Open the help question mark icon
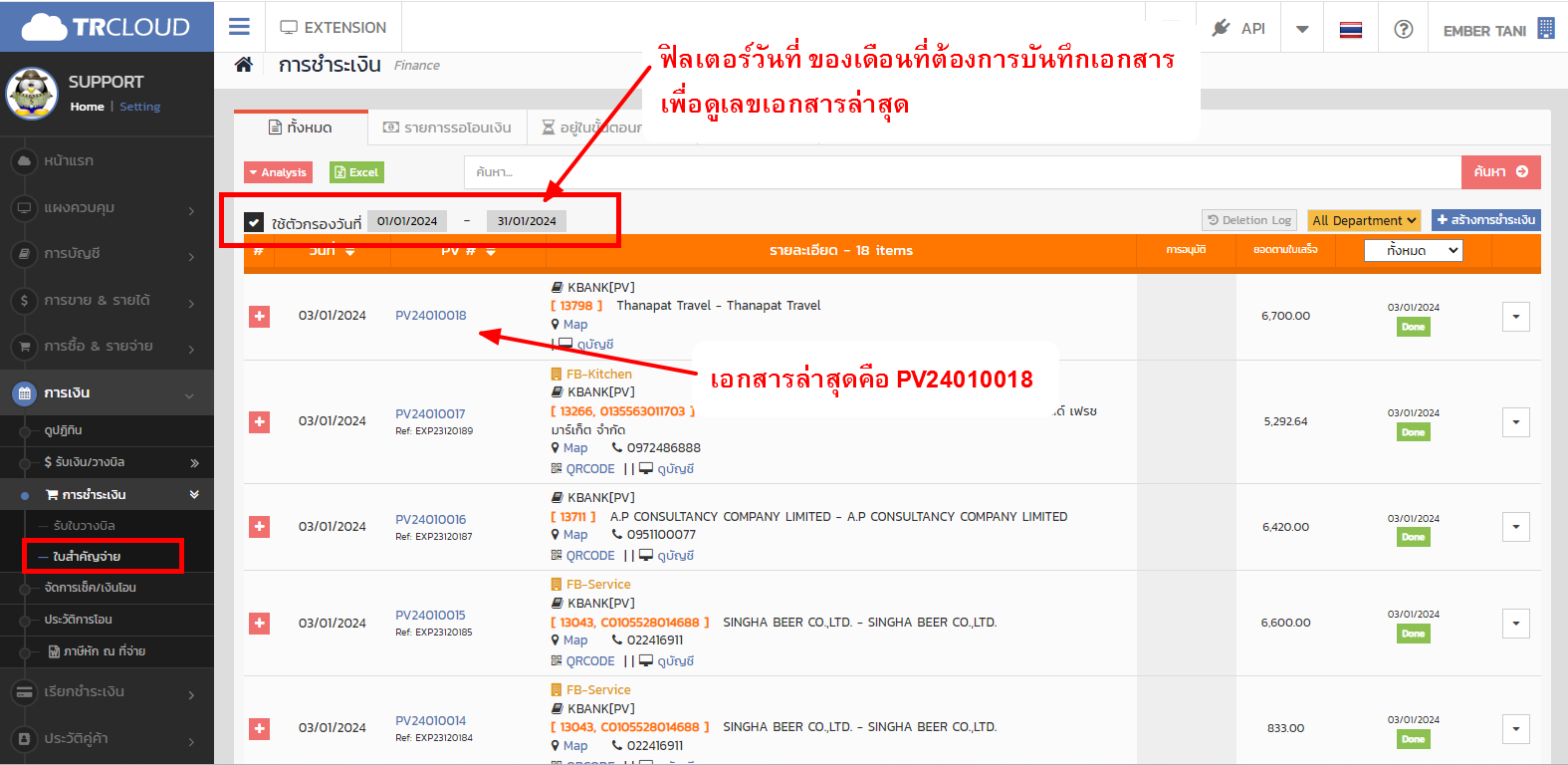 tap(1404, 29)
